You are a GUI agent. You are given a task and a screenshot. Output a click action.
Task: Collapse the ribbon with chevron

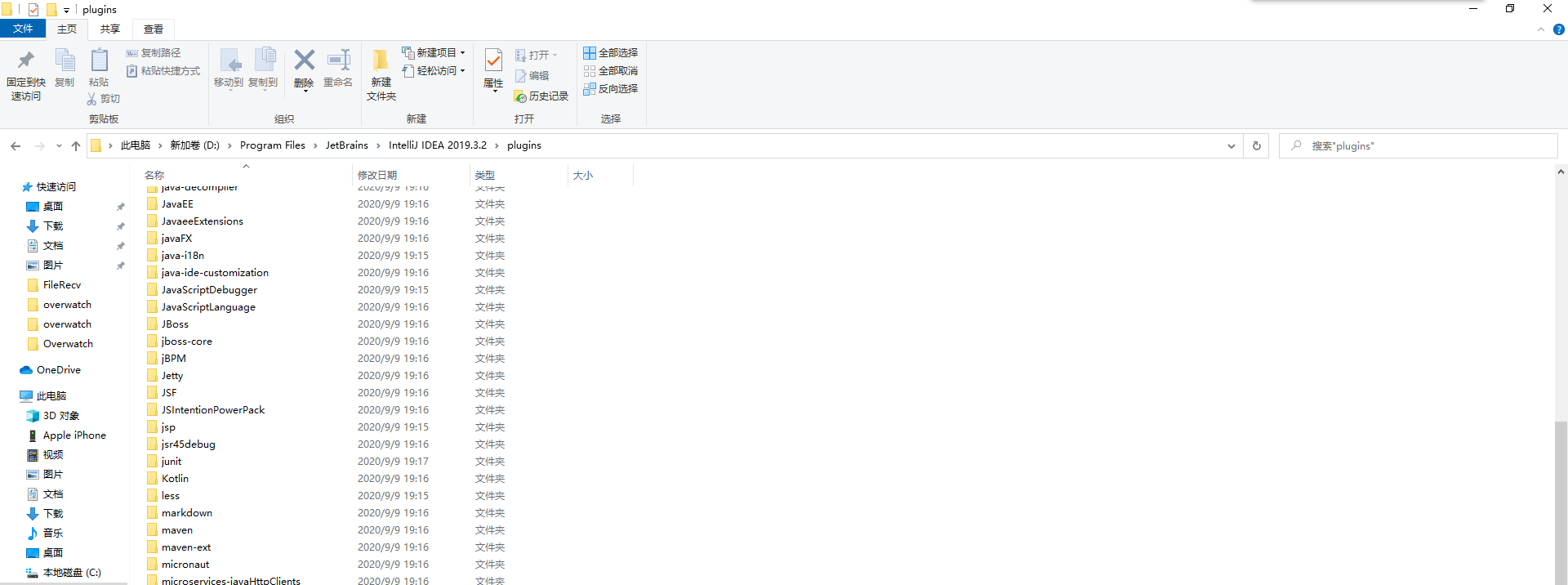pyautogui.click(x=1541, y=29)
